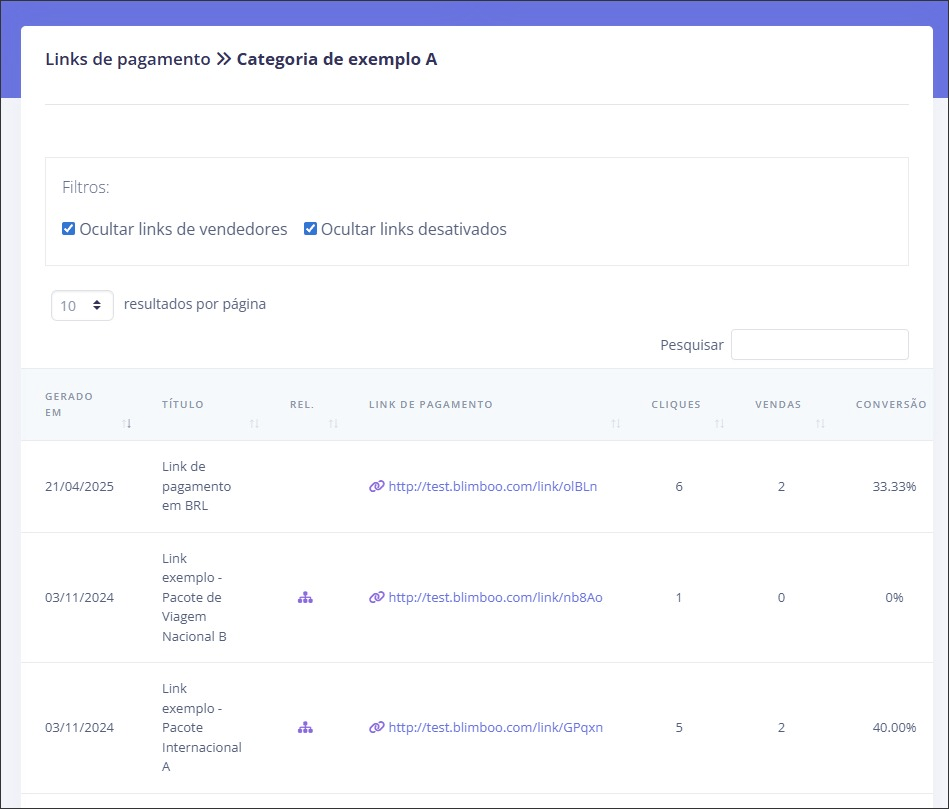Click the chain icon beside the GPqxn link
Image resolution: width=949 pixels, height=809 pixels.
tap(376, 727)
